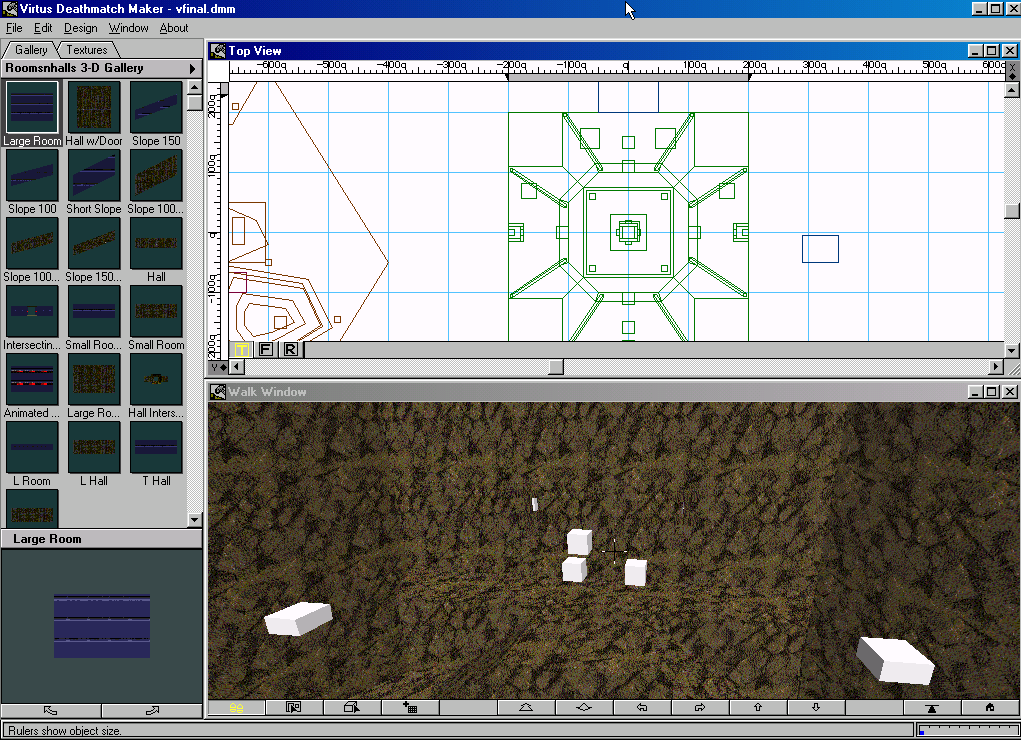This screenshot has width=1021, height=740.
Task: Click the move up arrow in Walk Window
Action: click(758, 707)
